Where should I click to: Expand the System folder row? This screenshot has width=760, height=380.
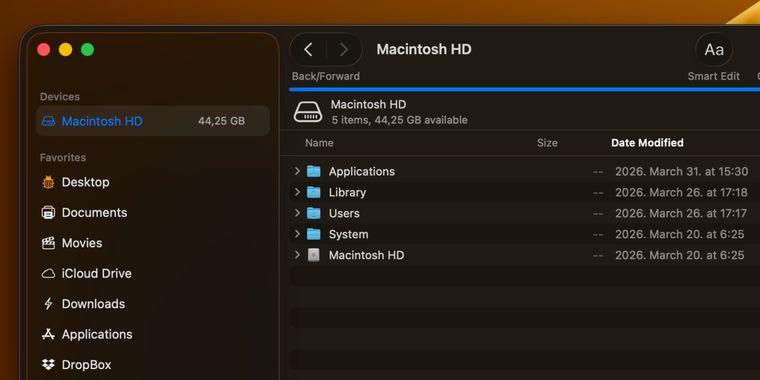[x=297, y=234]
